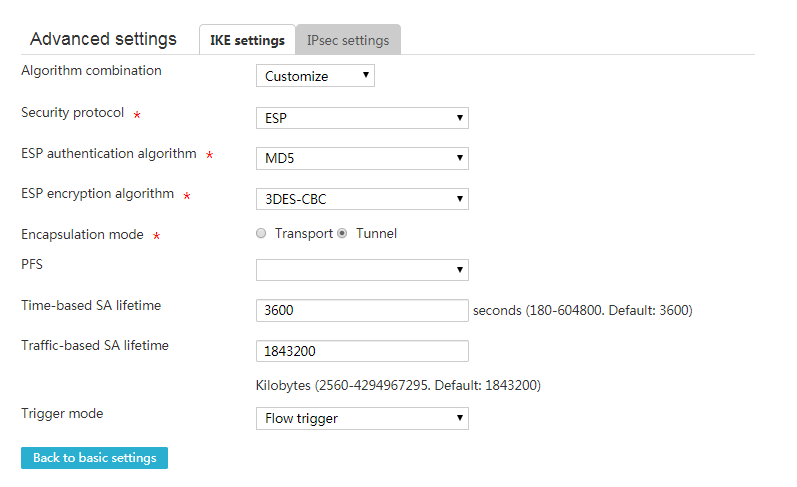Click the arrow on Flow trigger dropdown

459,418
